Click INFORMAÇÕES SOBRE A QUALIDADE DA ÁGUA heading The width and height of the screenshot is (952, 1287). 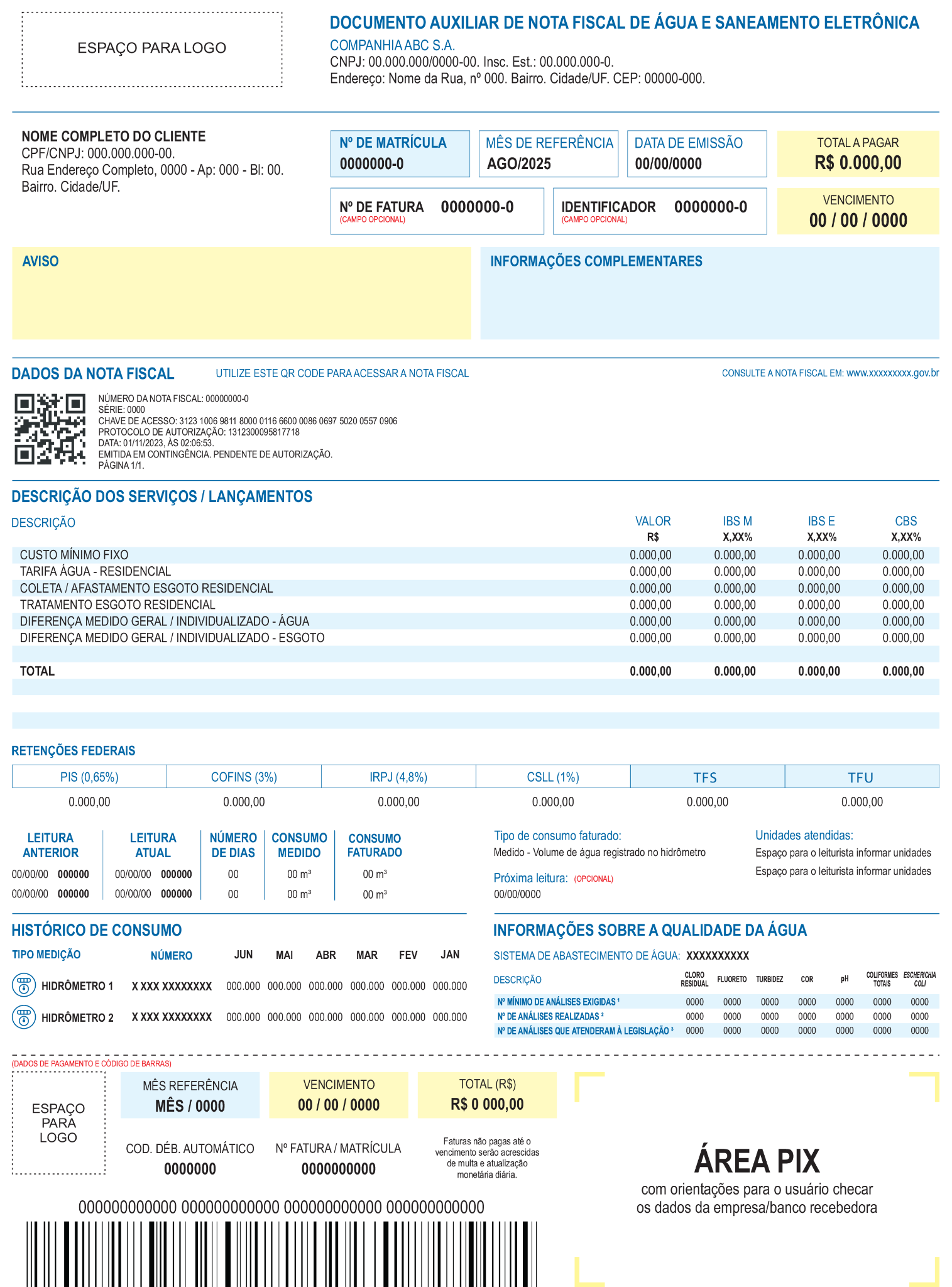point(650,930)
